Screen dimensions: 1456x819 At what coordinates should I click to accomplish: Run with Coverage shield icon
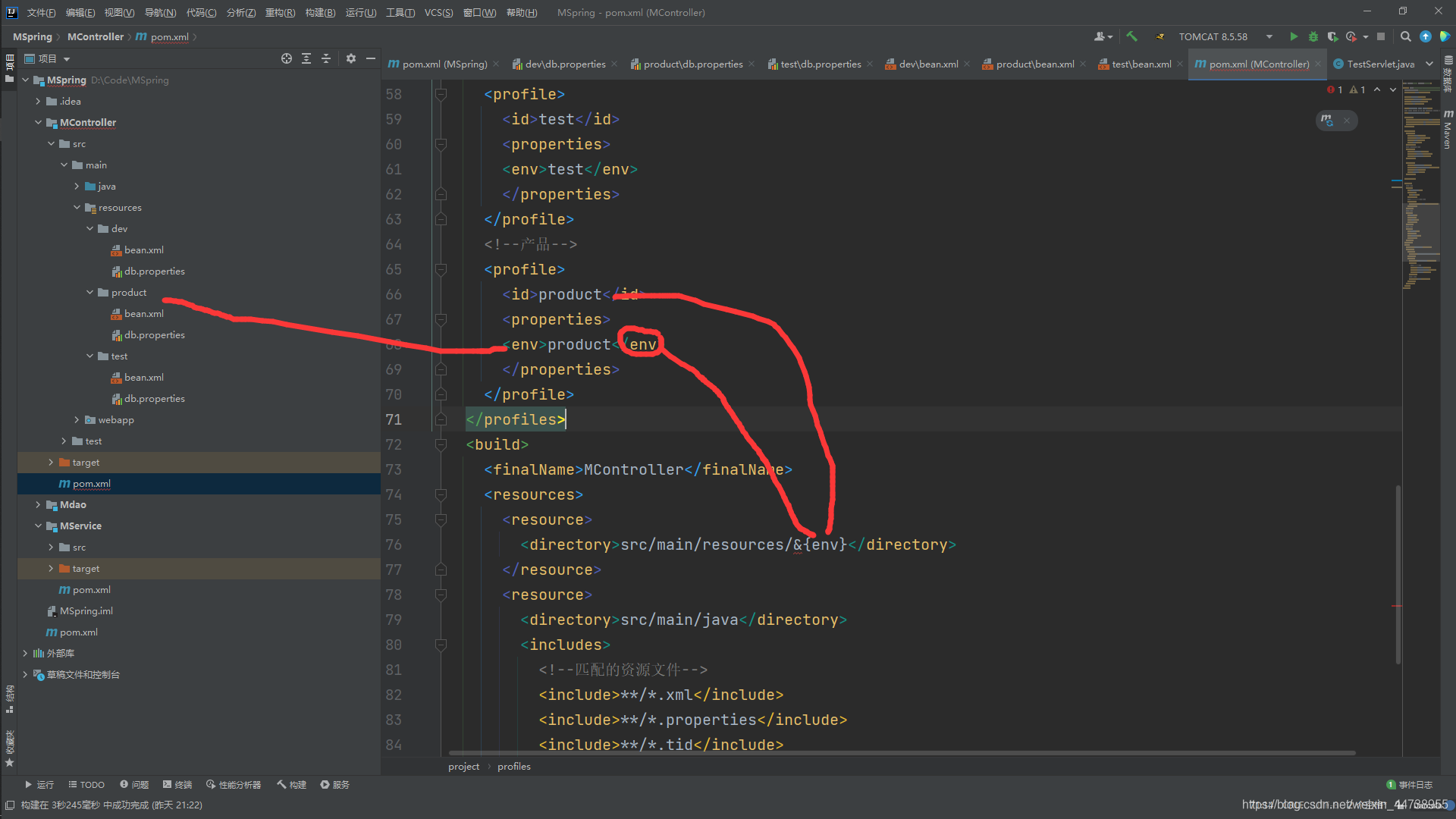click(x=1332, y=36)
